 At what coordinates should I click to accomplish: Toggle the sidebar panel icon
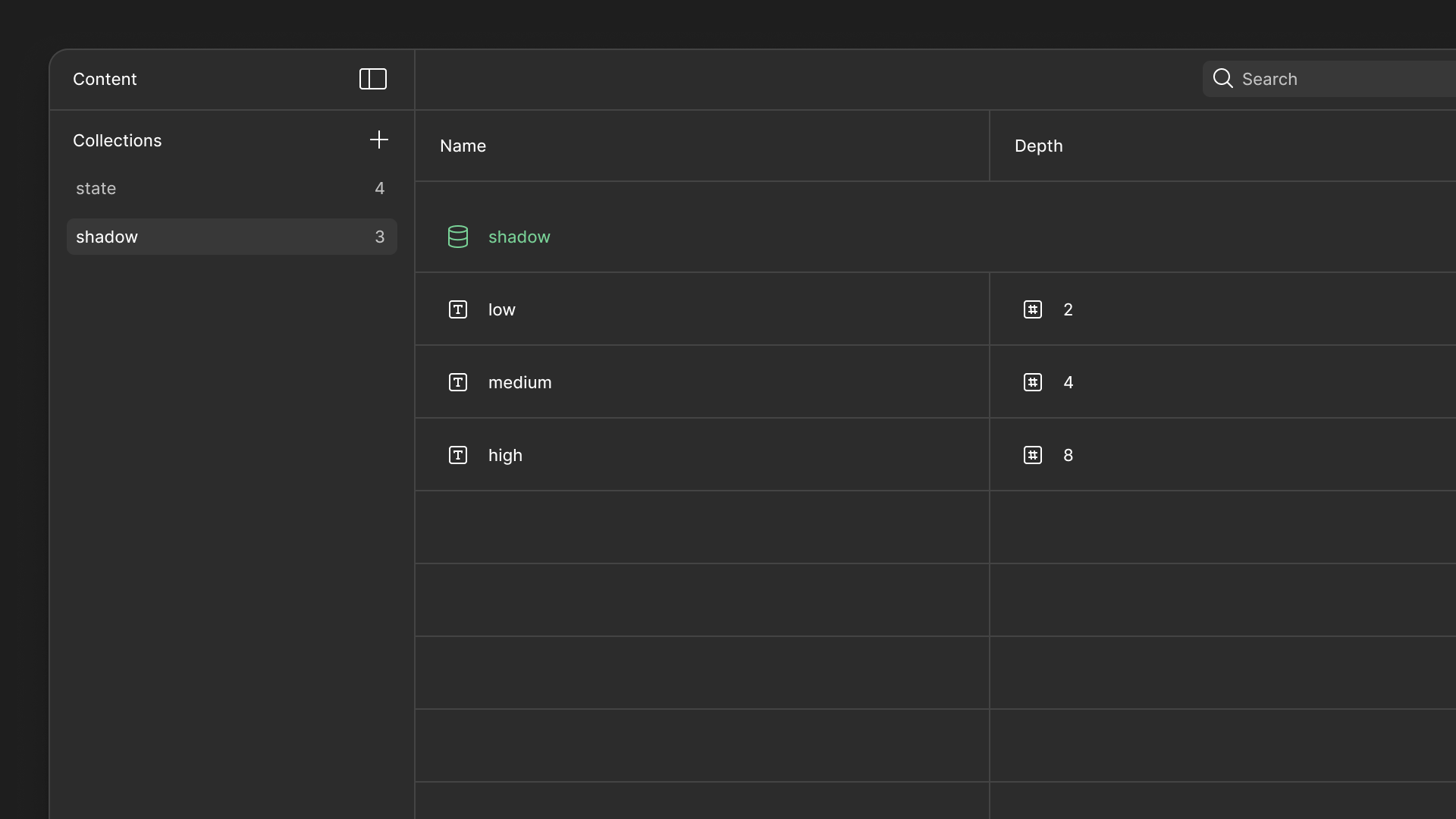373,79
